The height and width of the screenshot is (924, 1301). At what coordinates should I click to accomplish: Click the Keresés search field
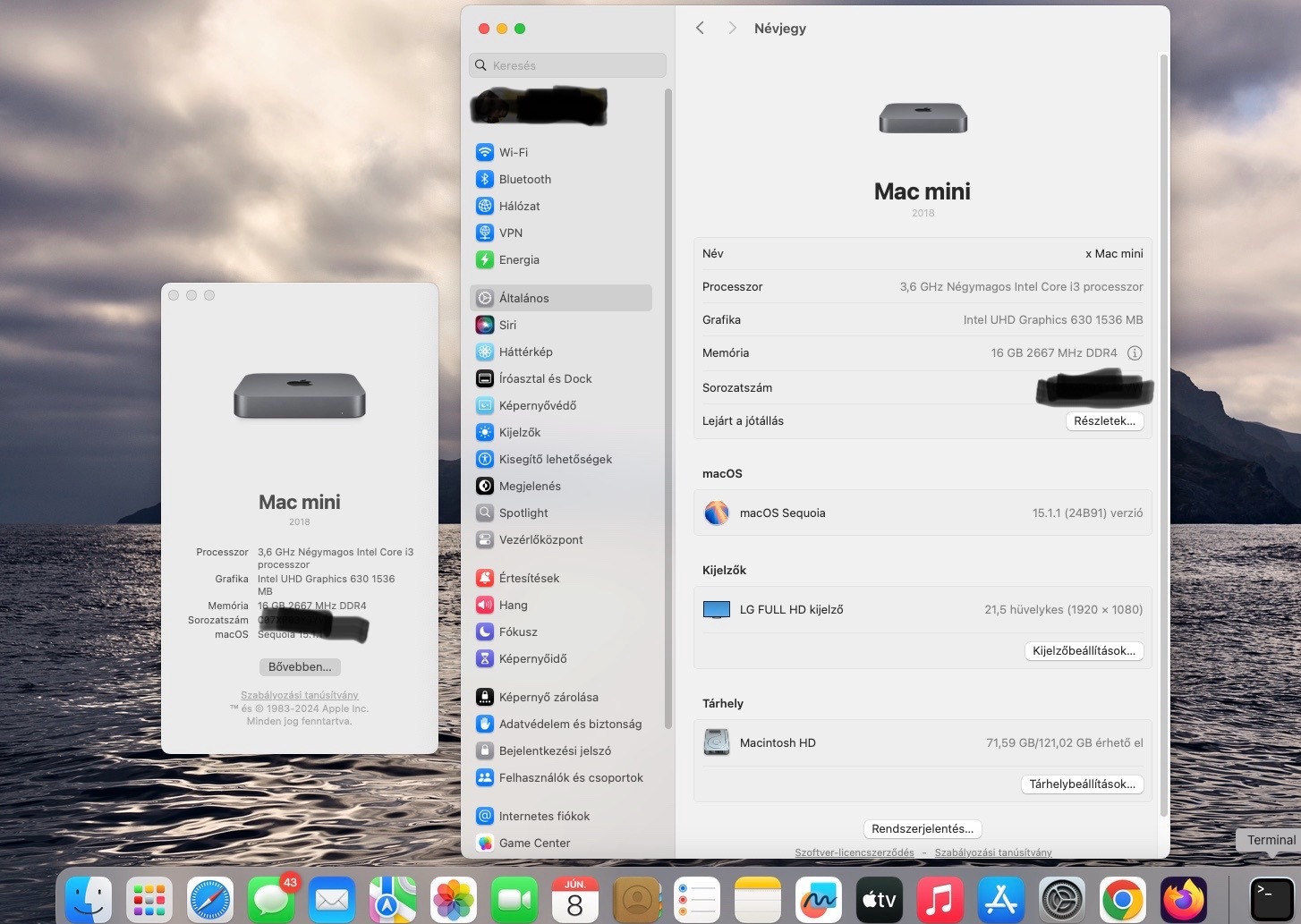(x=567, y=65)
